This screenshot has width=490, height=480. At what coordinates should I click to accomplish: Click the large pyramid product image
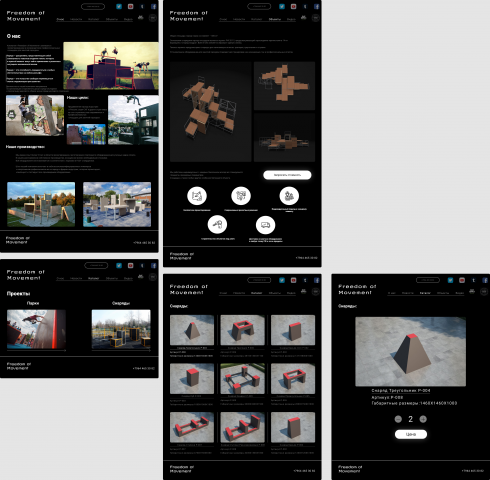410,352
